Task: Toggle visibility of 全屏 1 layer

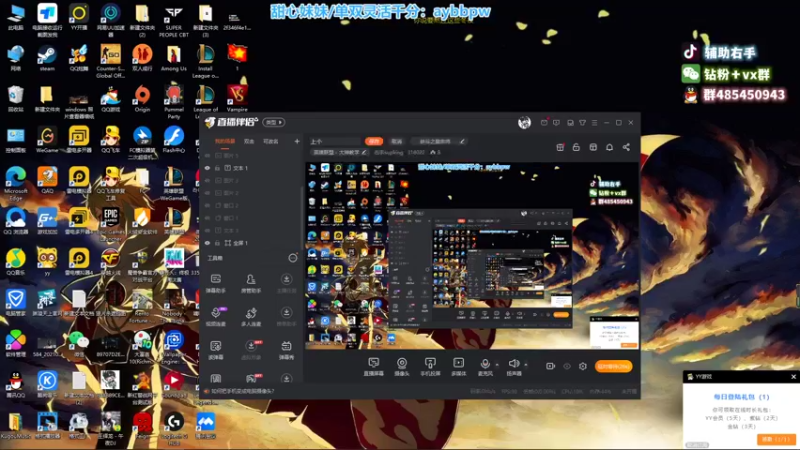Action: tap(207, 243)
